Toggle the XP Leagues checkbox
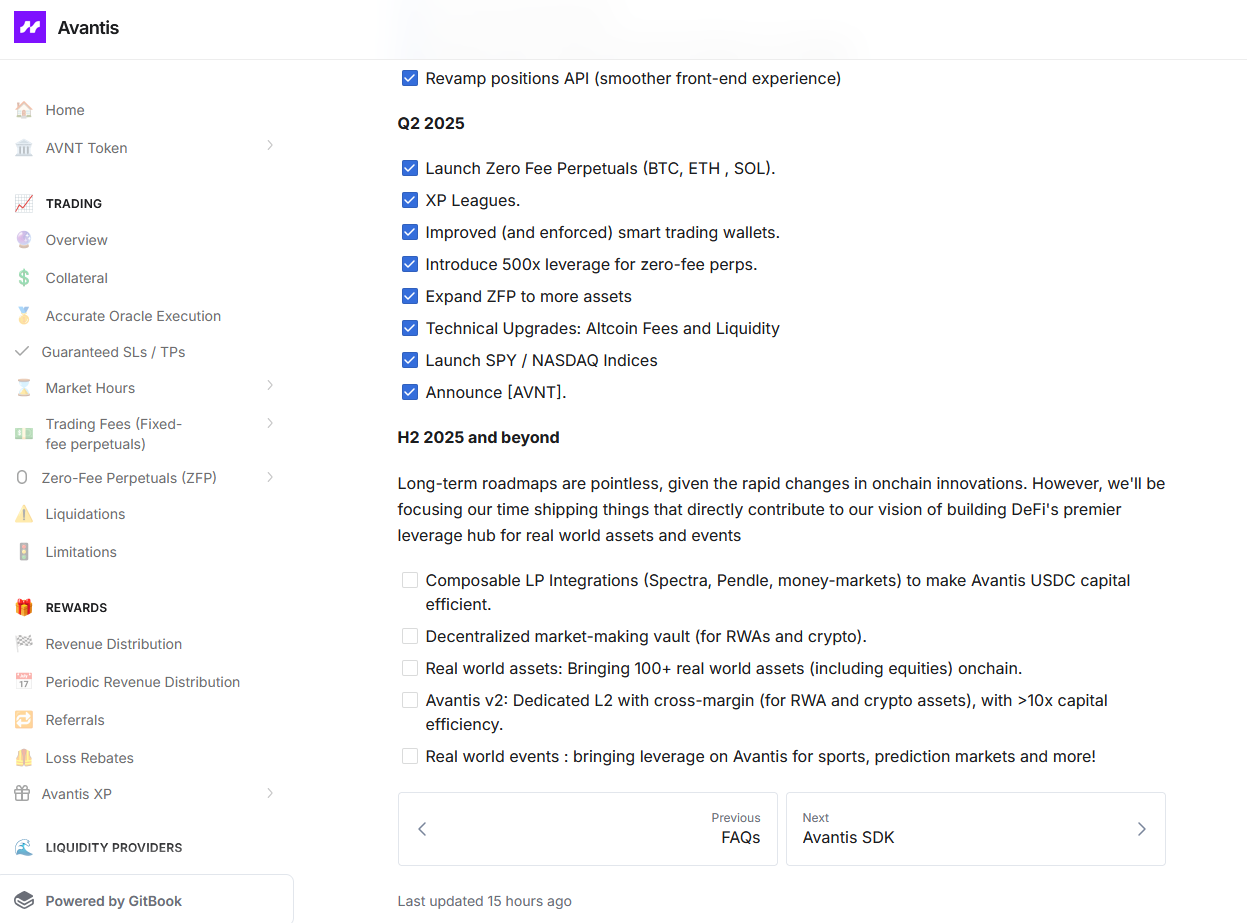Screen dimensions: 1247x923 pos(410,200)
